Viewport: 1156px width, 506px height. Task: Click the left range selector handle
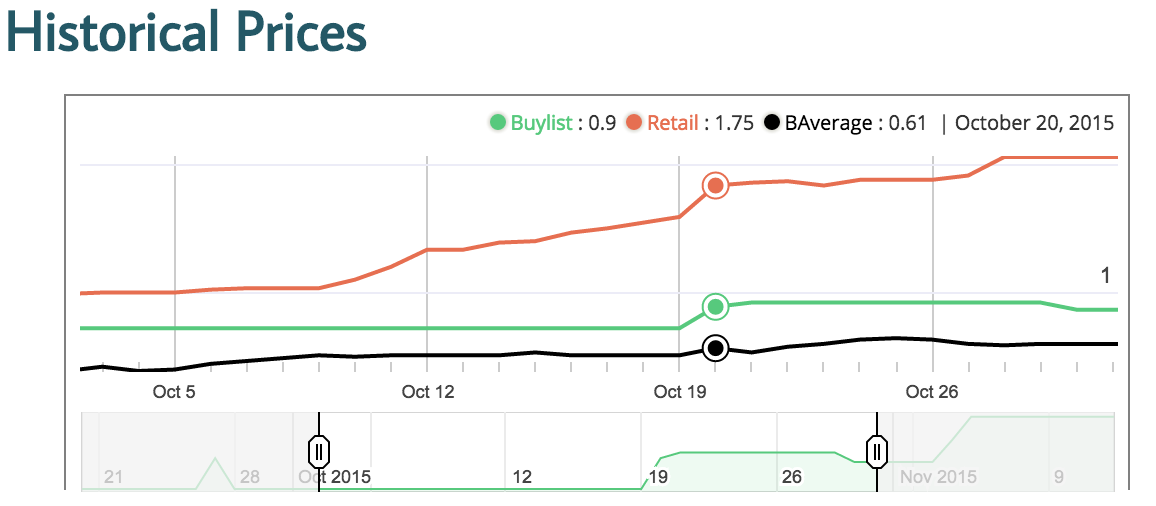[x=319, y=451]
